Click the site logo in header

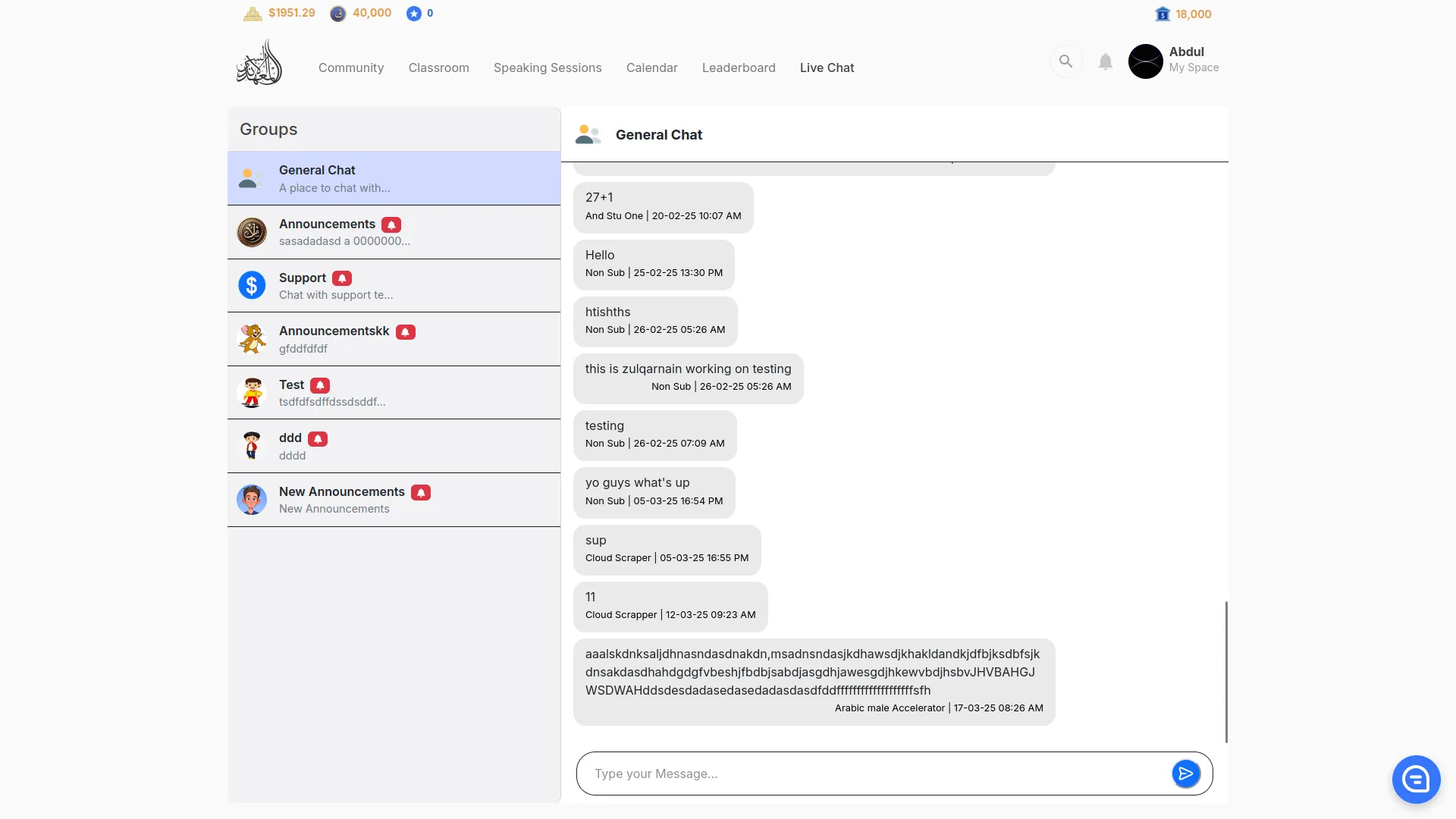tap(259, 63)
